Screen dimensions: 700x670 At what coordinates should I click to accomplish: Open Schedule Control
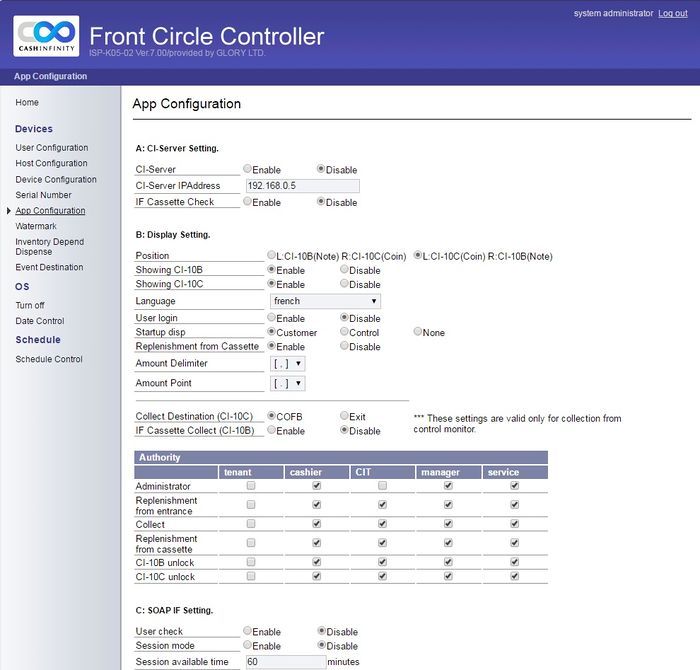(x=49, y=359)
